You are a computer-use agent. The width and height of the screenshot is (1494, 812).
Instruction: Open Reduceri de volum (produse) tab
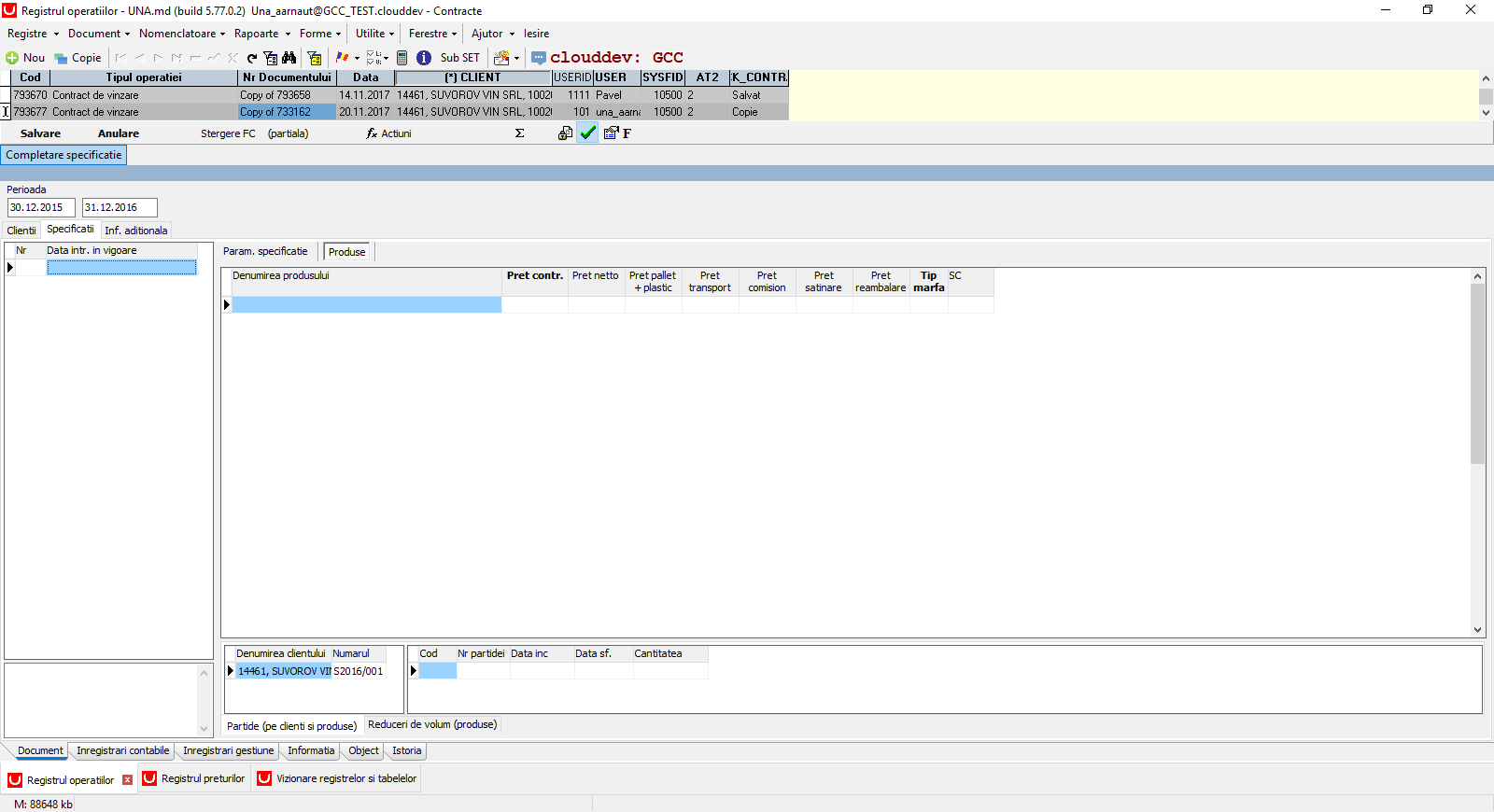(x=432, y=724)
